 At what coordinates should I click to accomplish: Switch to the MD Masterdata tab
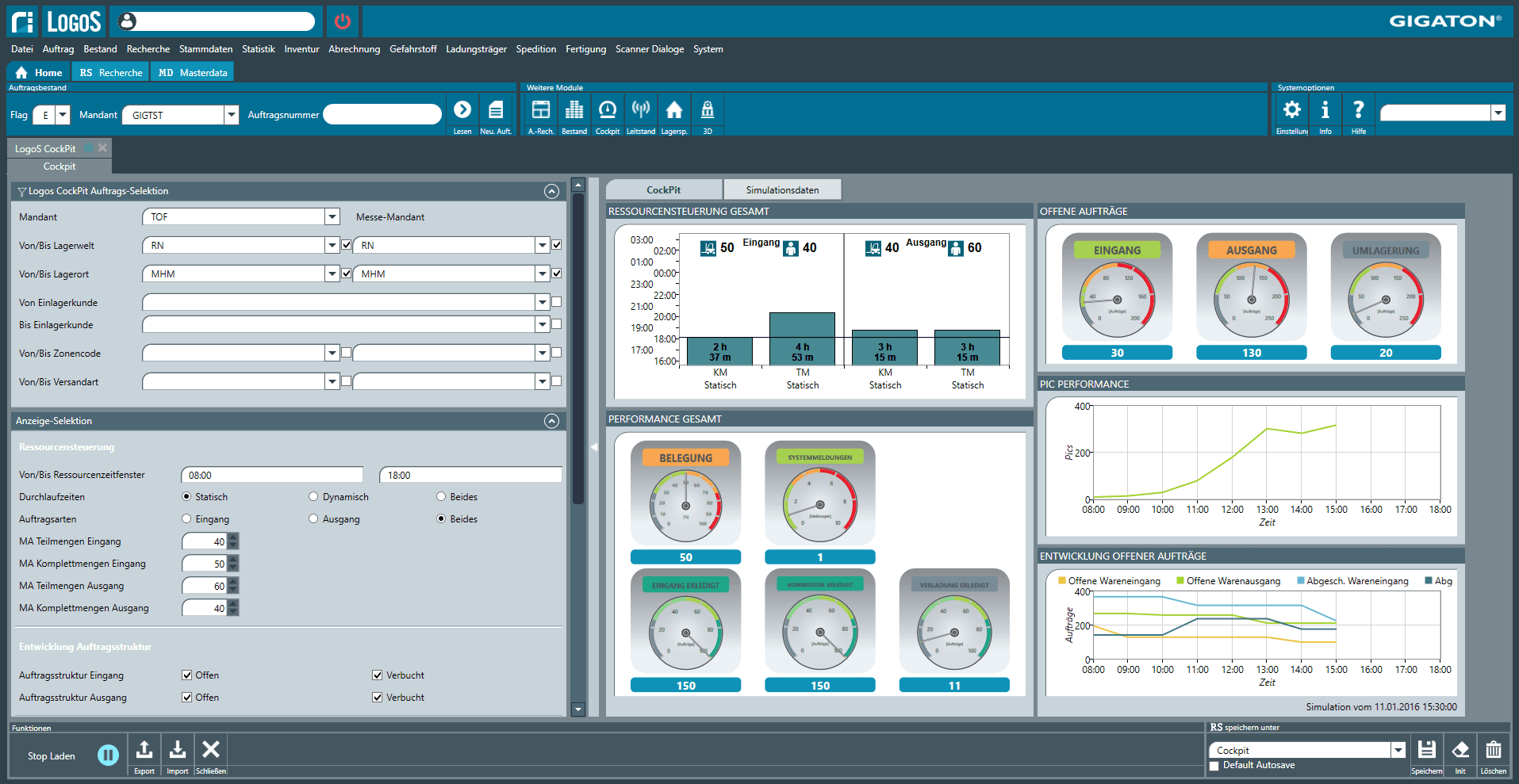[x=192, y=72]
